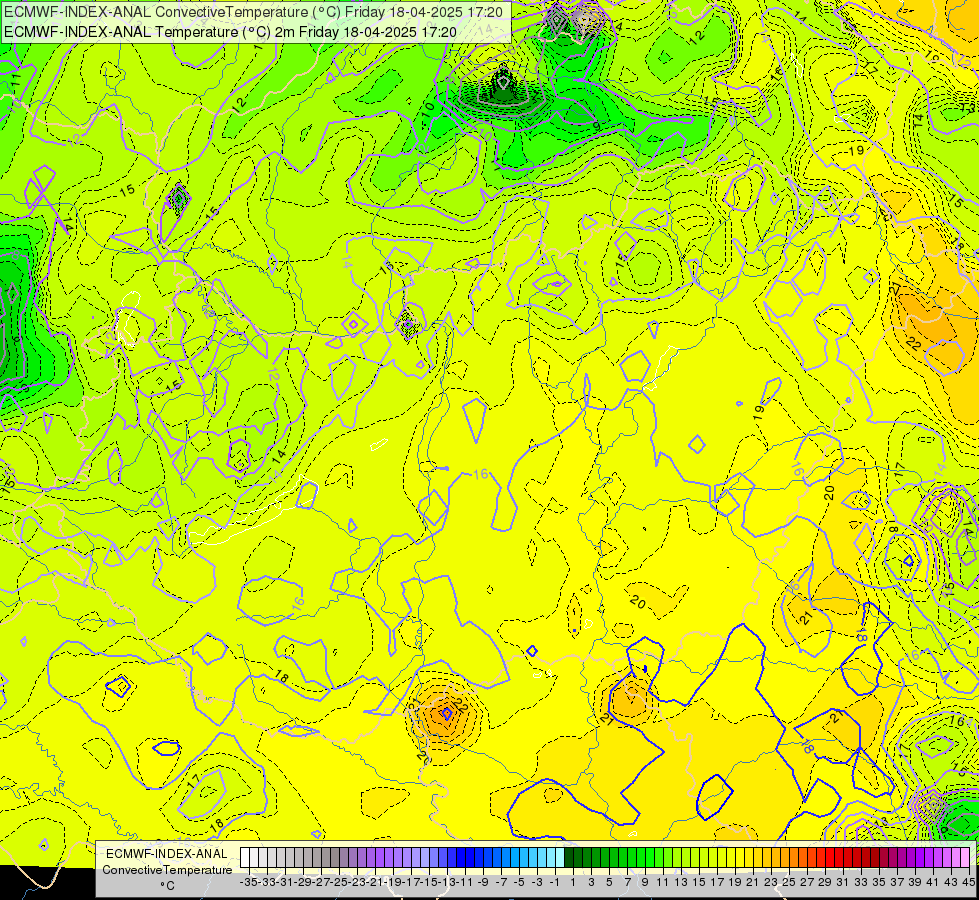Click contour label 22 inside bottom orange hotspot
Viewport: 979px width, 900px height.
tap(461, 705)
